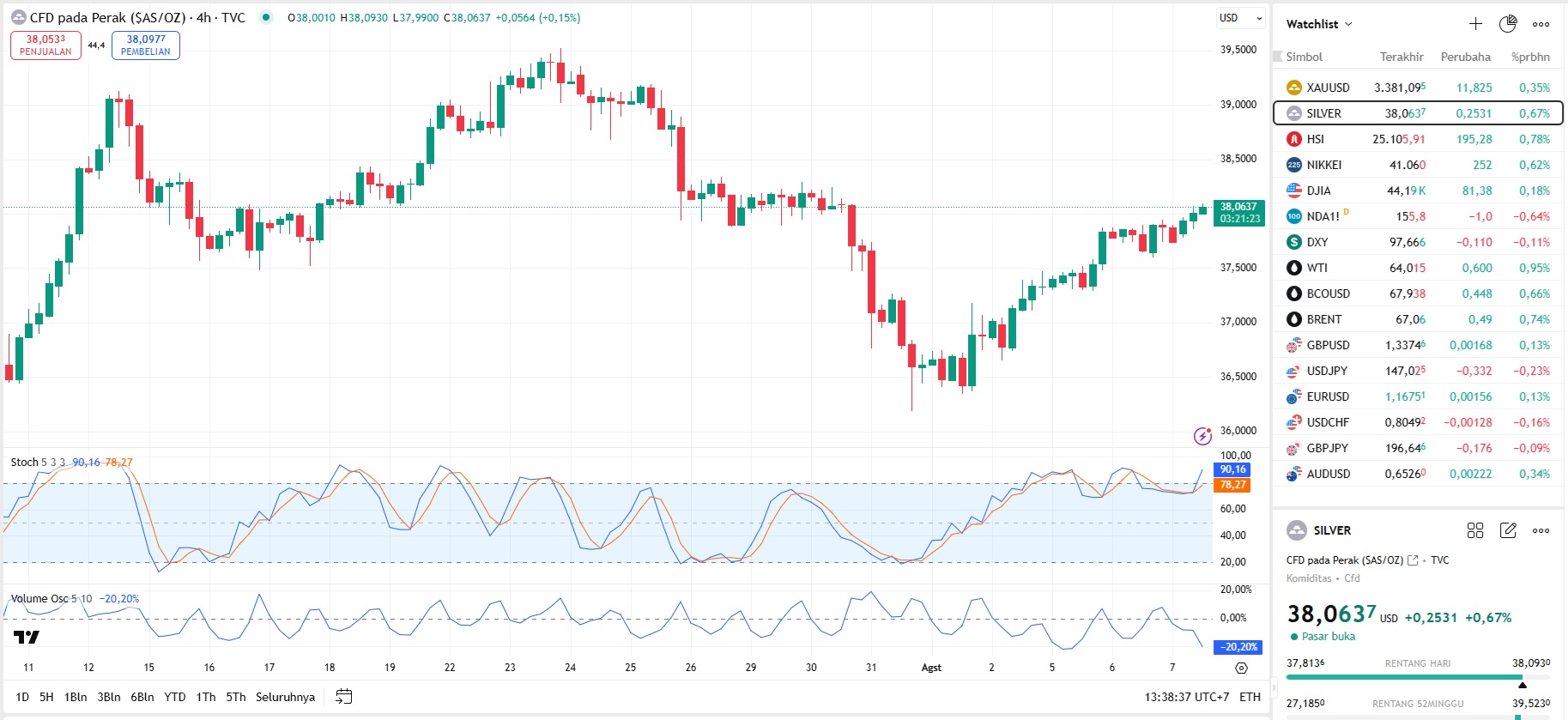The width and height of the screenshot is (1568, 720).
Task: Open the grid layout icon in SILVER details
Action: tap(1475, 530)
